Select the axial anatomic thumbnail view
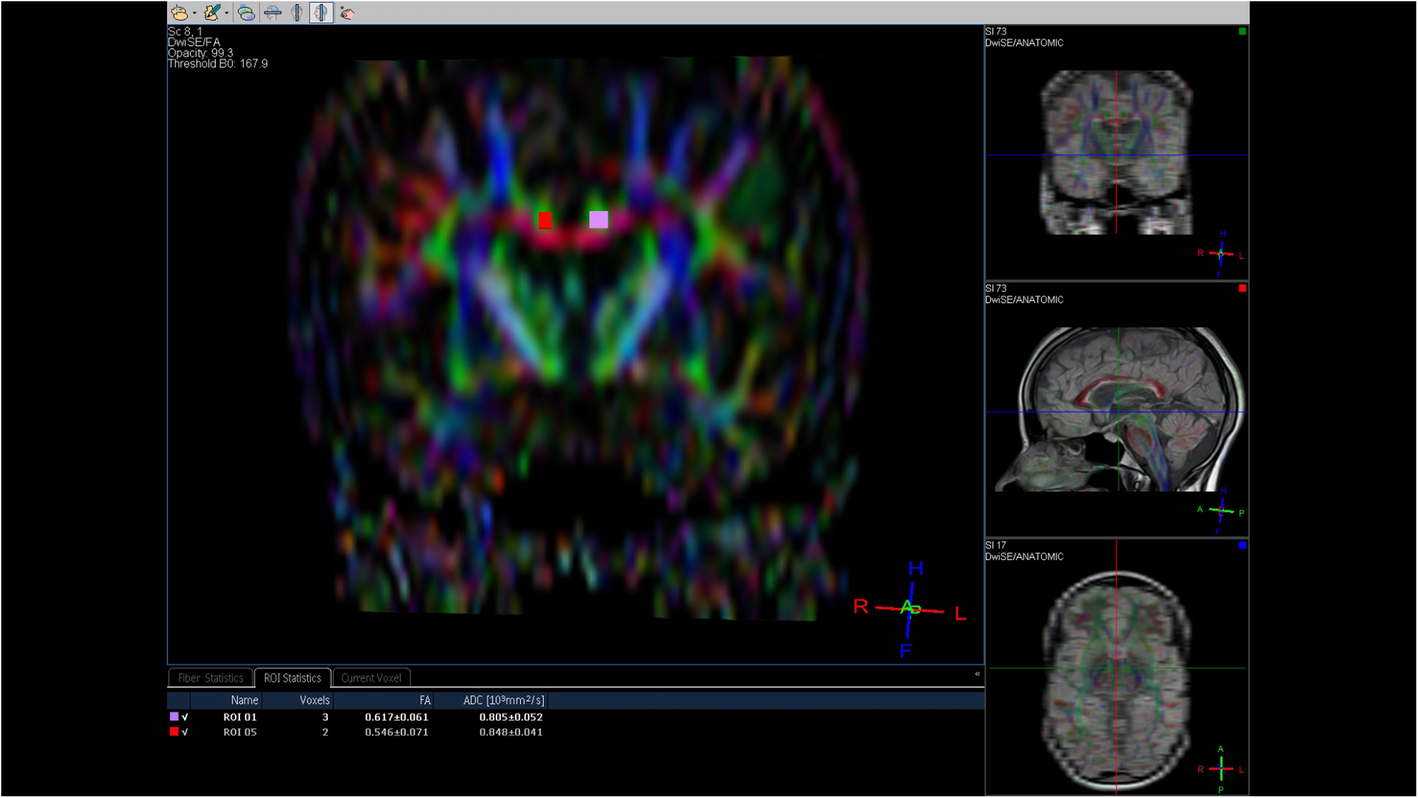Viewport: 1418px width, 798px height. pos(1117,667)
